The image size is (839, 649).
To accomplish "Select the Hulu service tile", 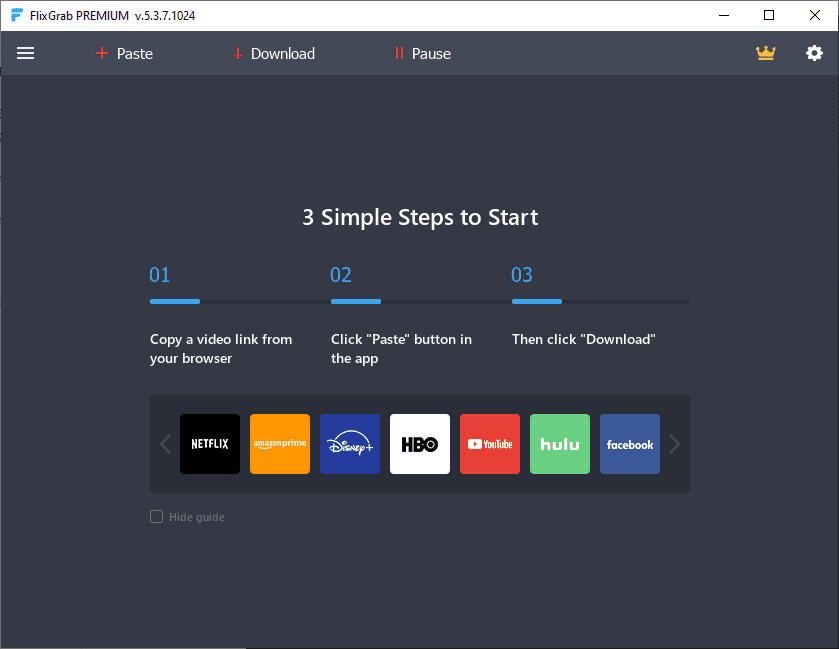I will 560,444.
